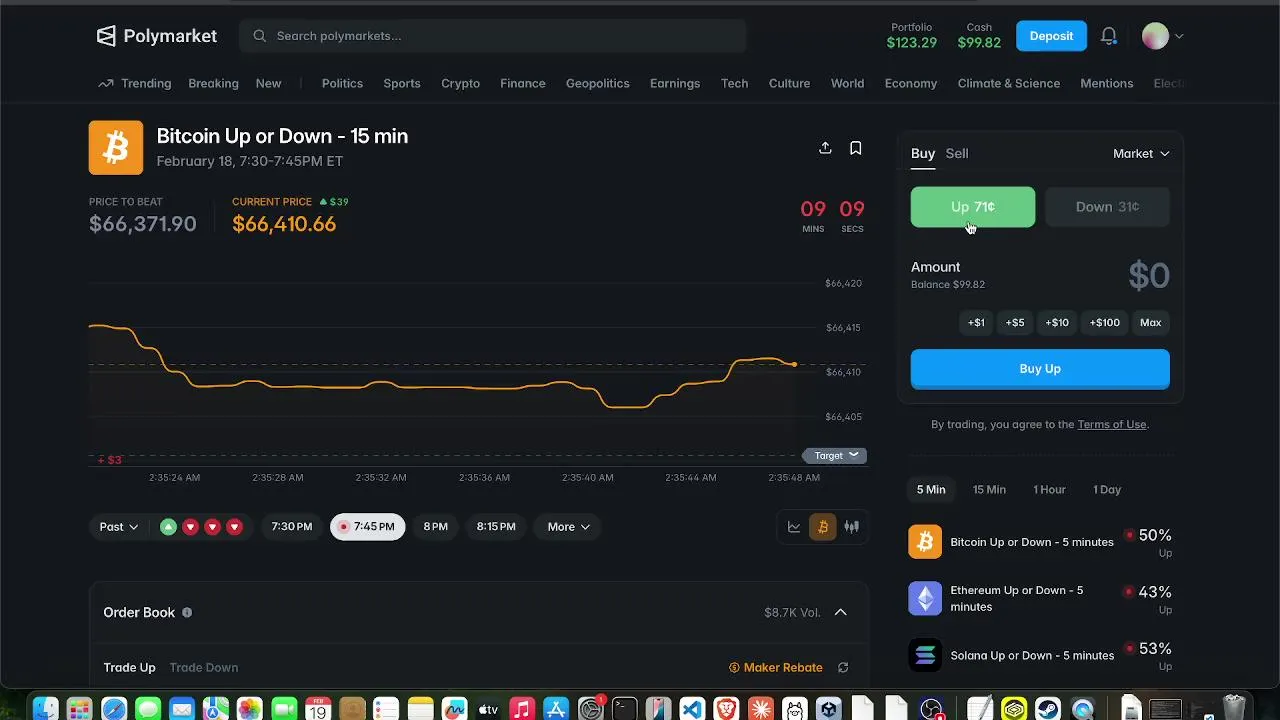Screen dimensions: 1280x720
Task: Open the profile avatar menu
Action: coord(1162,36)
